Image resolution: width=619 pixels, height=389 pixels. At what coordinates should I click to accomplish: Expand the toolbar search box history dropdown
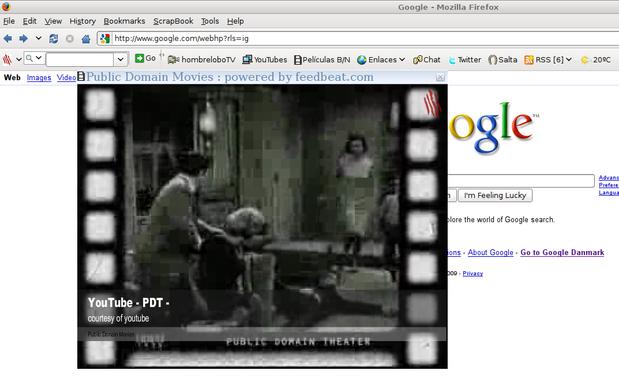pos(121,60)
